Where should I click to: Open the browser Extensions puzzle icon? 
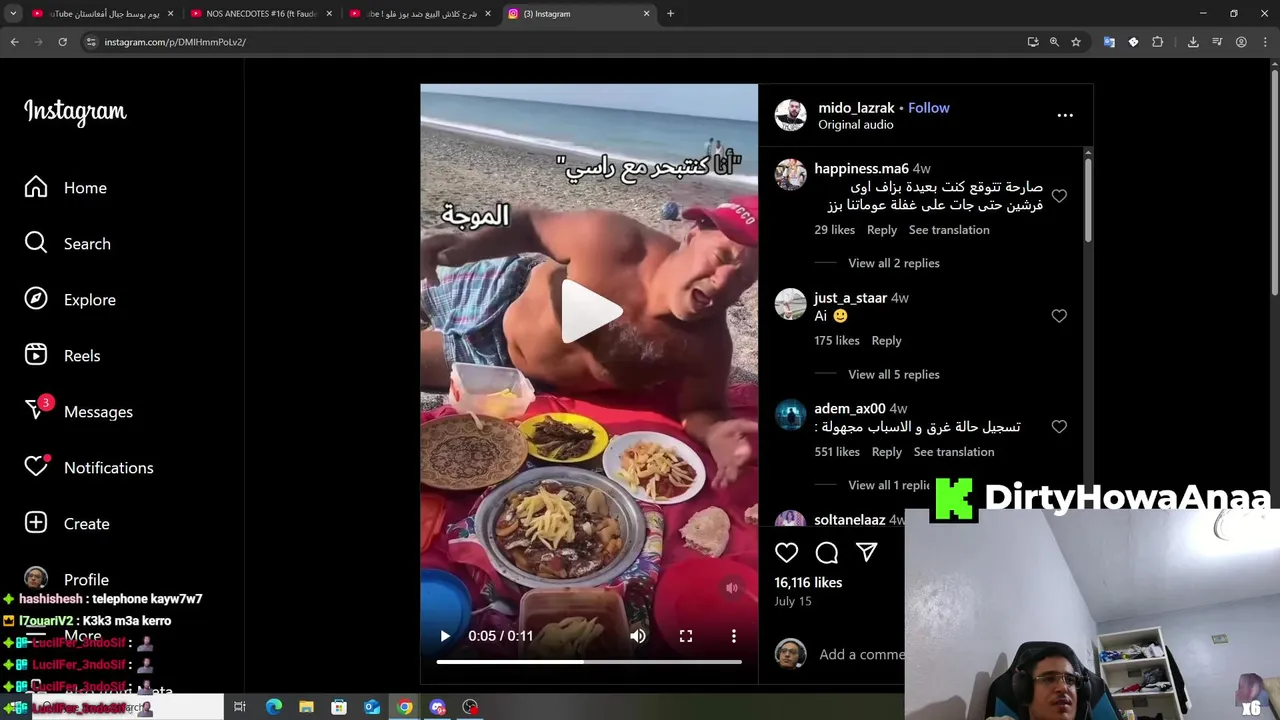[1157, 42]
